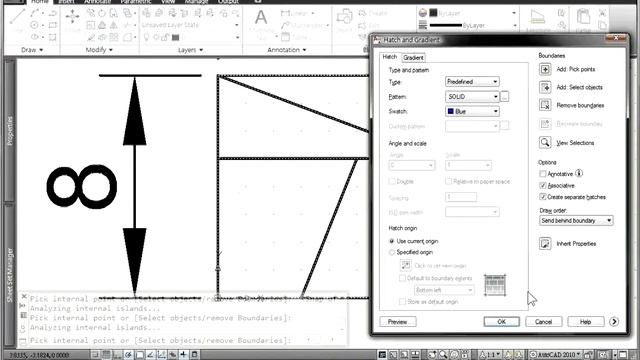
Task: Check Default to boundary extents
Action: [402, 278]
